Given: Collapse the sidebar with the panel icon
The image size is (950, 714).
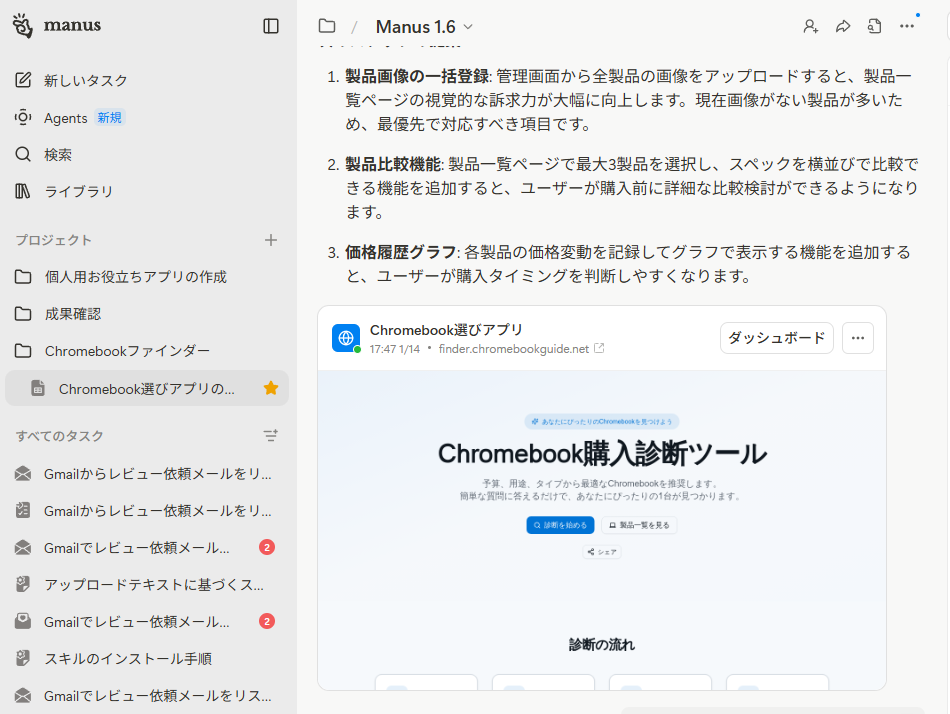Looking at the screenshot, I should point(271,26).
